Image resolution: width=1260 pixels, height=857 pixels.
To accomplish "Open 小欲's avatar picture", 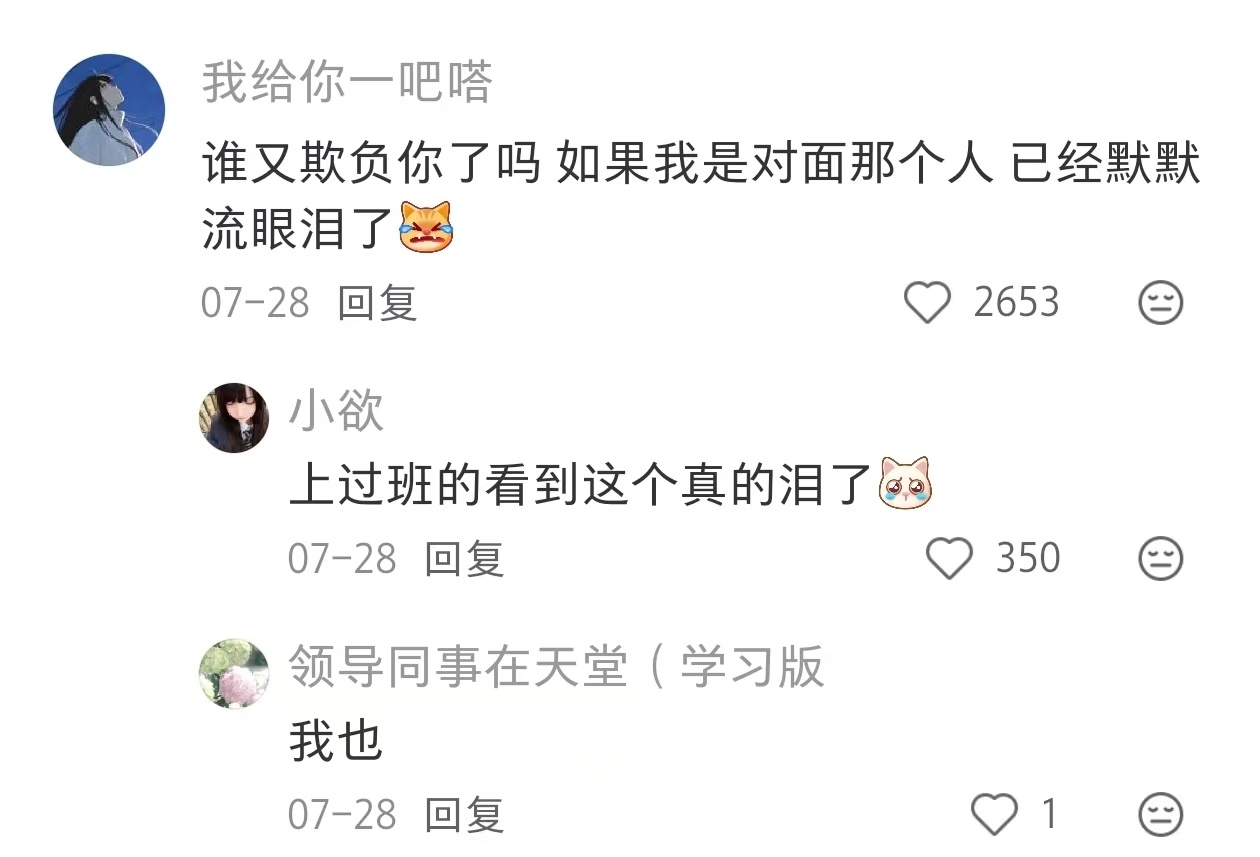I will point(235,417).
